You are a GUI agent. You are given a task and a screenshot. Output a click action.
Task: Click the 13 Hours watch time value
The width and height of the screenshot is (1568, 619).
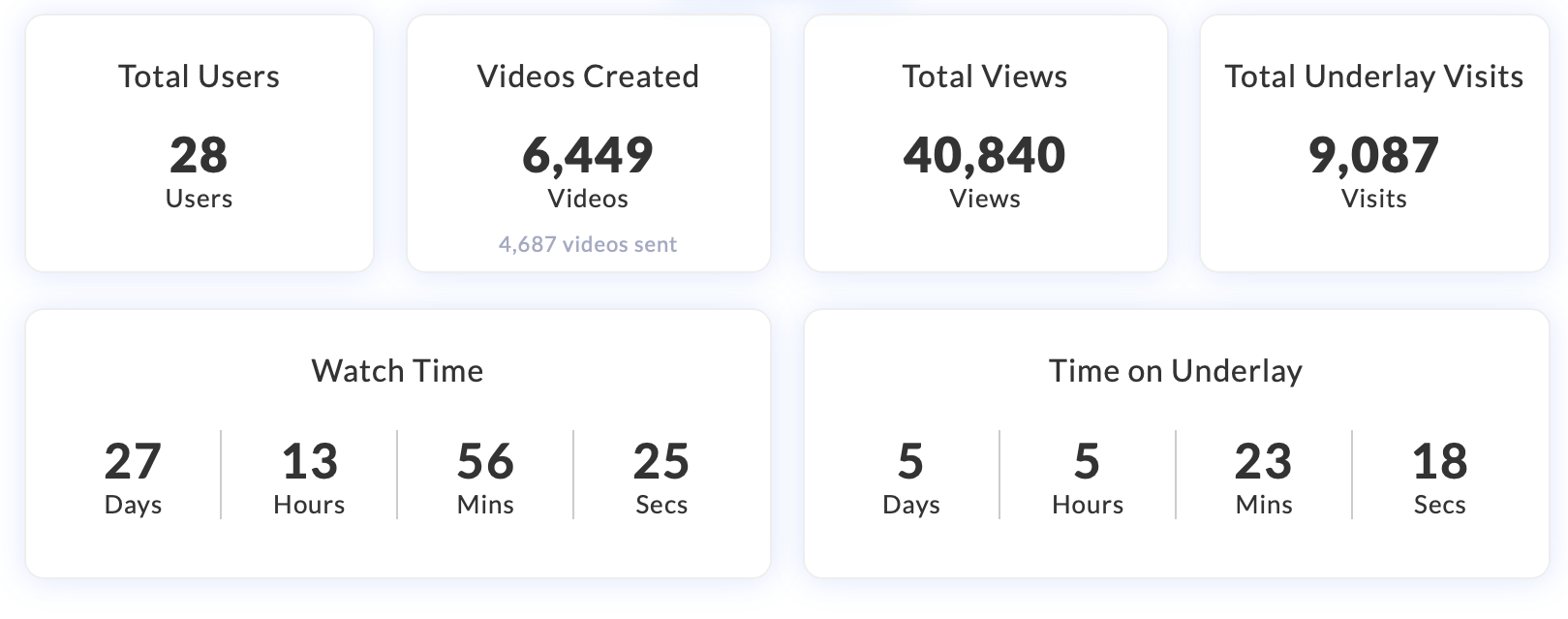(x=309, y=462)
